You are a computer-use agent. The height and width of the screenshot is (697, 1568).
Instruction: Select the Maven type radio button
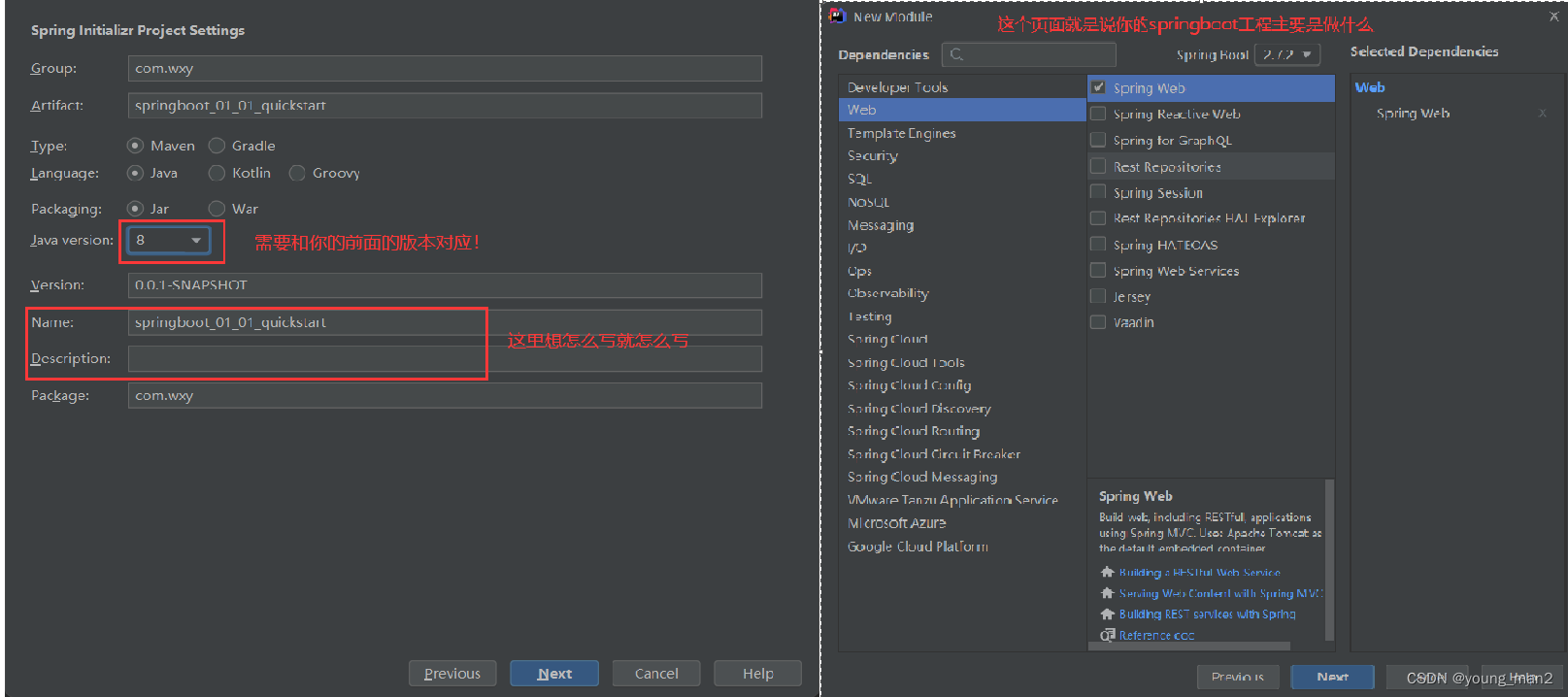coord(135,146)
